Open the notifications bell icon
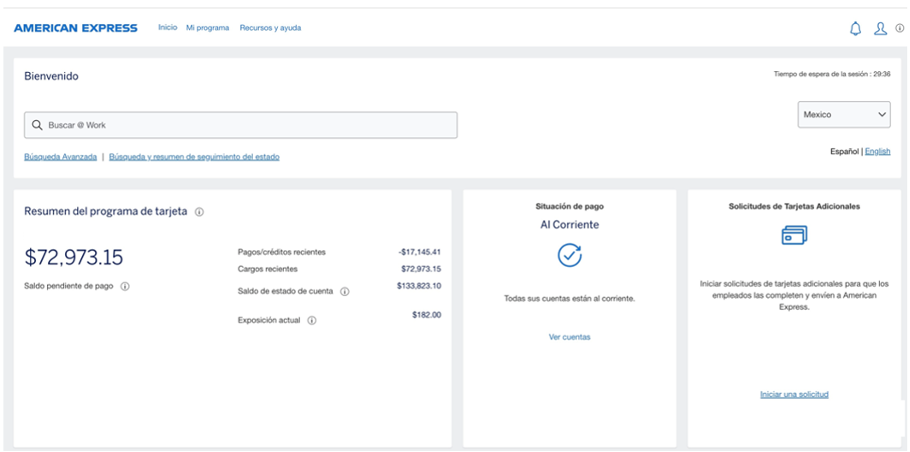The width and height of the screenshot is (910, 452). click(x=855, y=28)
